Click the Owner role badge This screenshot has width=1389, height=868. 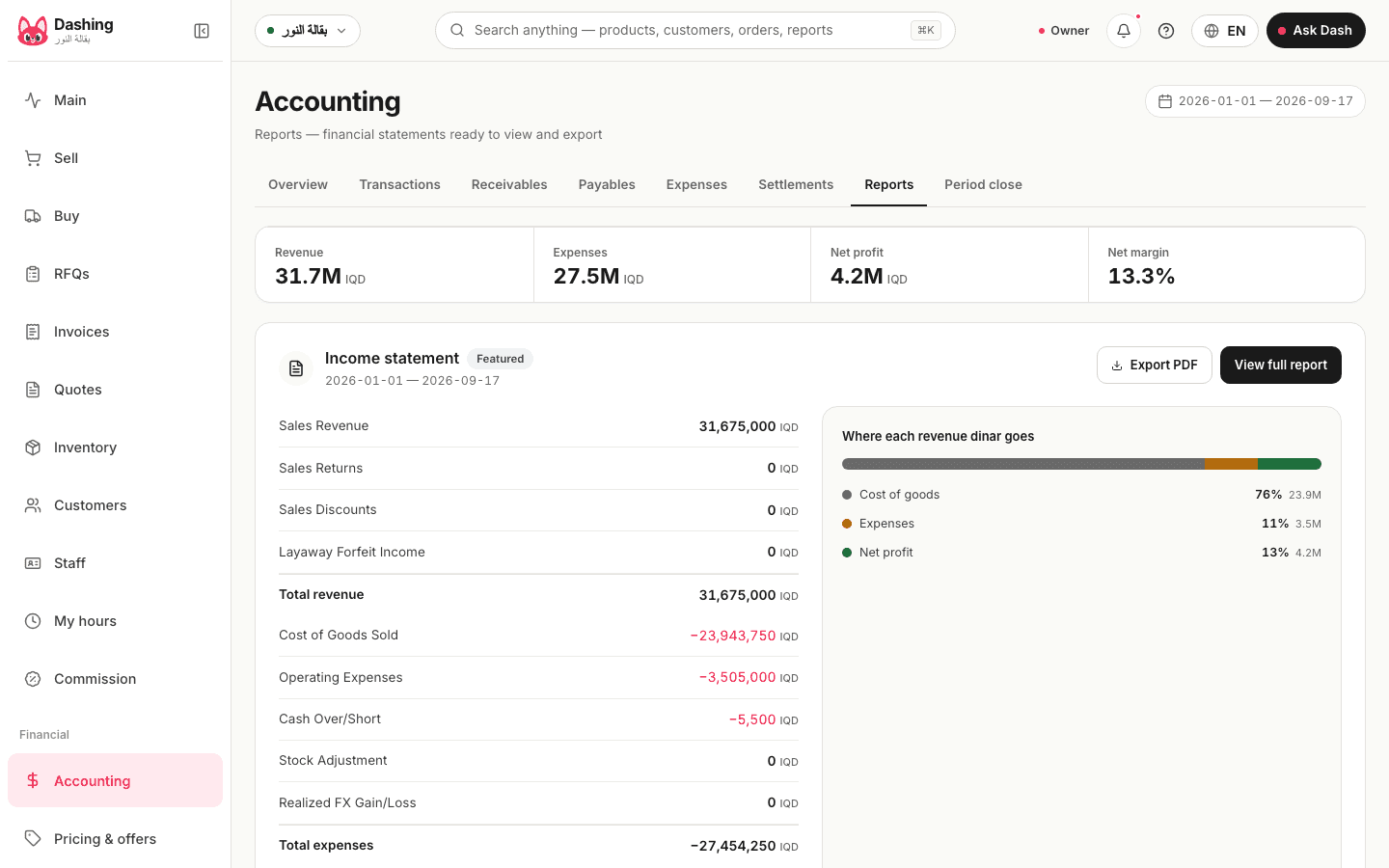(1064, 31)
